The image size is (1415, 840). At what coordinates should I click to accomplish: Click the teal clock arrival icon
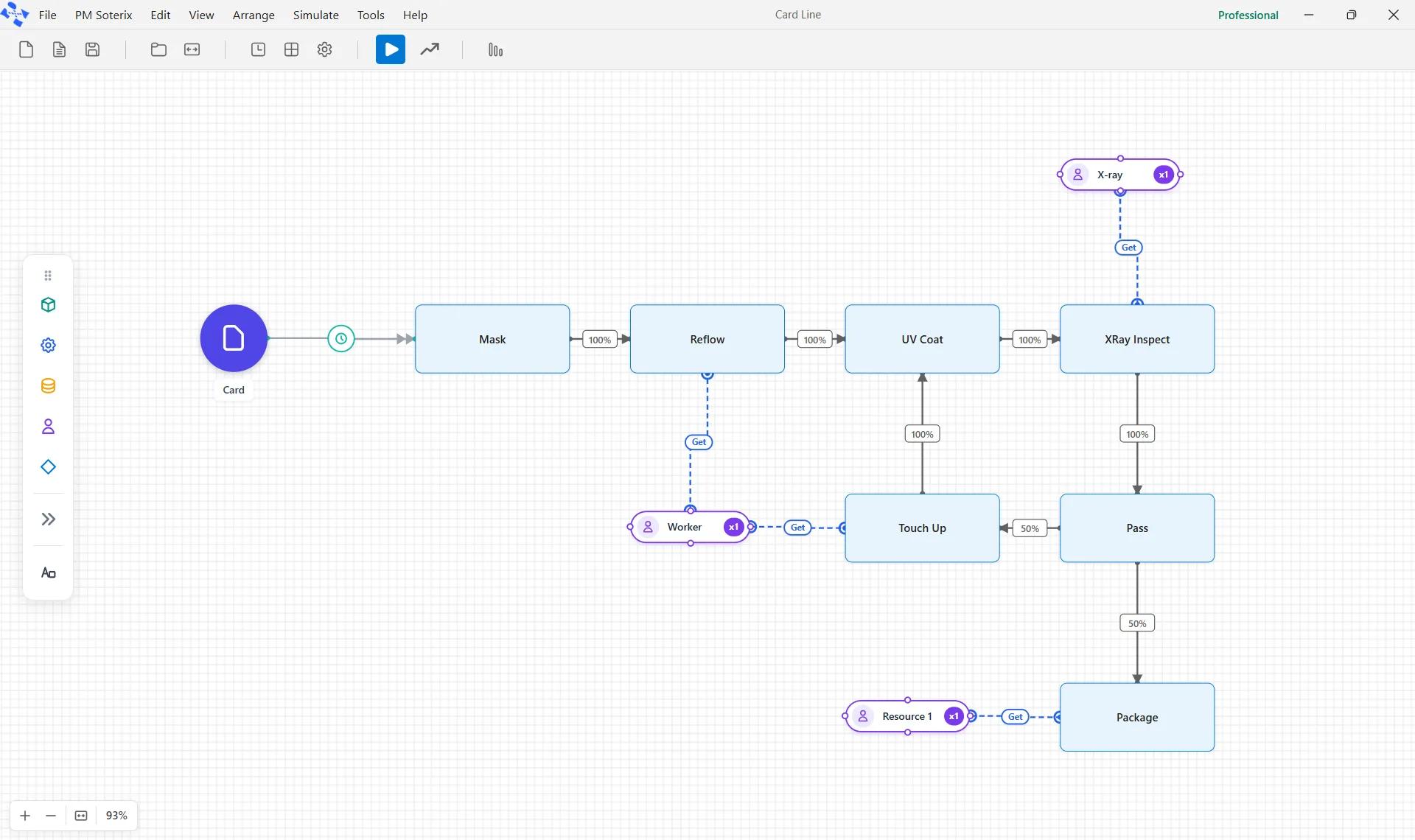coord(341,339)
